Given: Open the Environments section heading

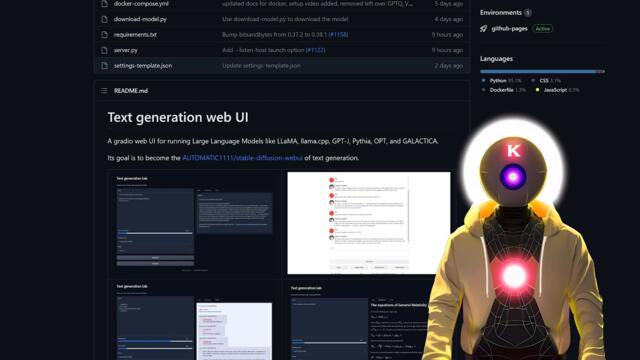Looking at the screenshot, I should pos(500,13).
